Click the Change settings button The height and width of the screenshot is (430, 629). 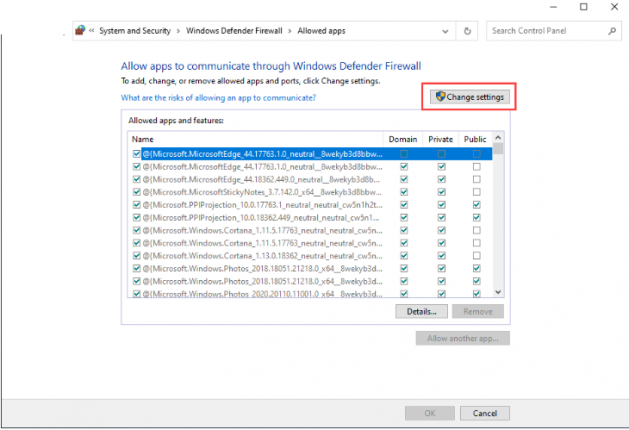click(x=470, y=97)
